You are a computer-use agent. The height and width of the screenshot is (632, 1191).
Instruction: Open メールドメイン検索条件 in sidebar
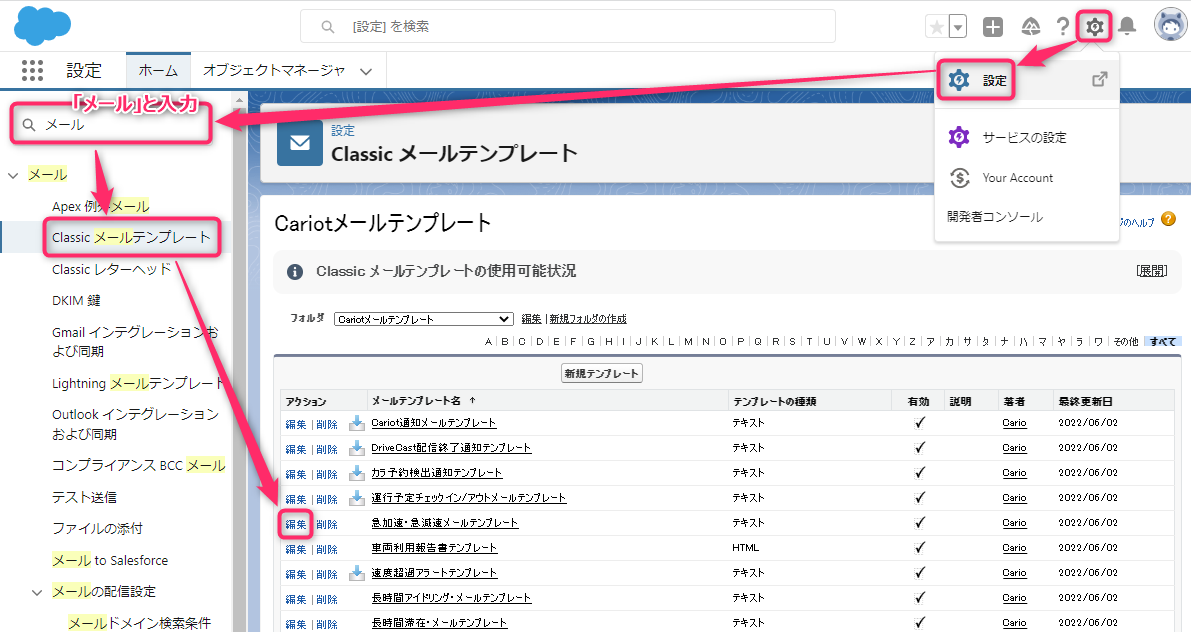click(x=139, y=624)
